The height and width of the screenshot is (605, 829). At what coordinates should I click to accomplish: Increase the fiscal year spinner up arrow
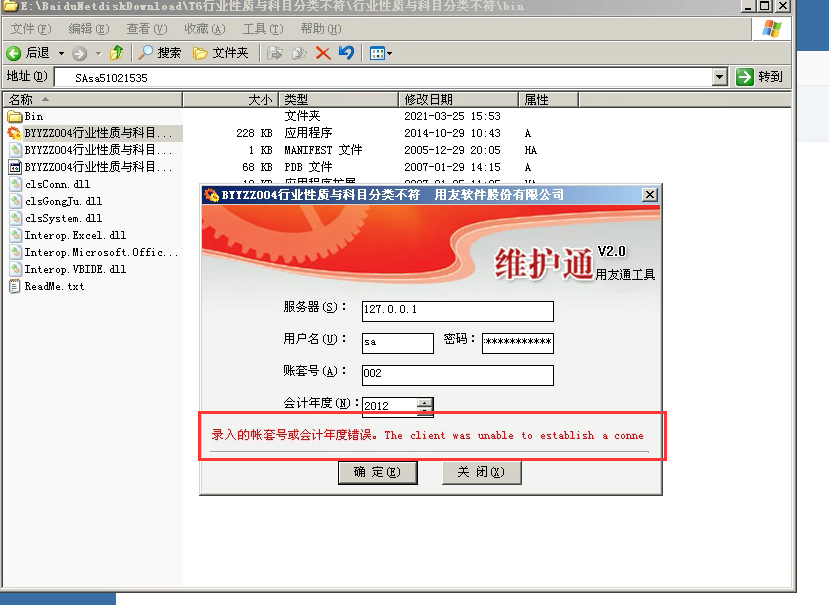click(x=425, y=402)
